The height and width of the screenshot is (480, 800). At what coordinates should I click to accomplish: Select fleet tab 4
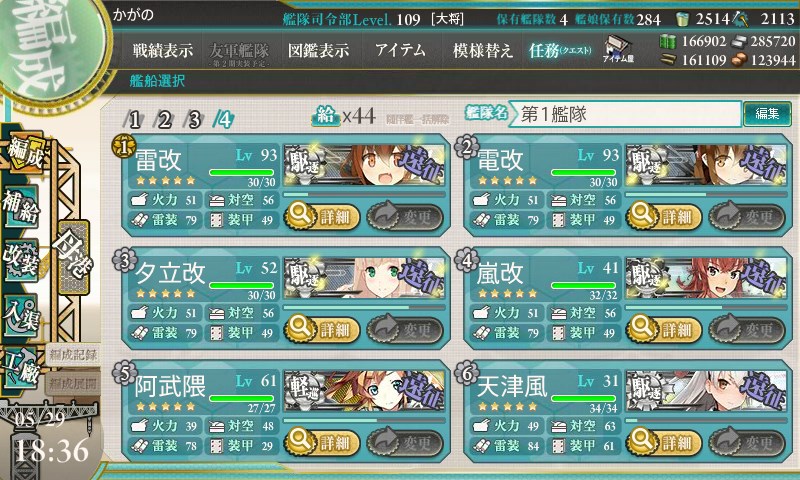[x=223, y=120]
